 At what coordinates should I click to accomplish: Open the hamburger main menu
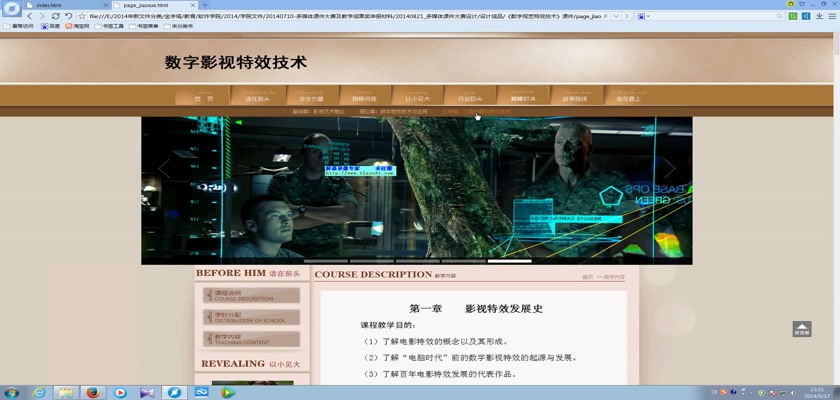(x=832, y=16)
